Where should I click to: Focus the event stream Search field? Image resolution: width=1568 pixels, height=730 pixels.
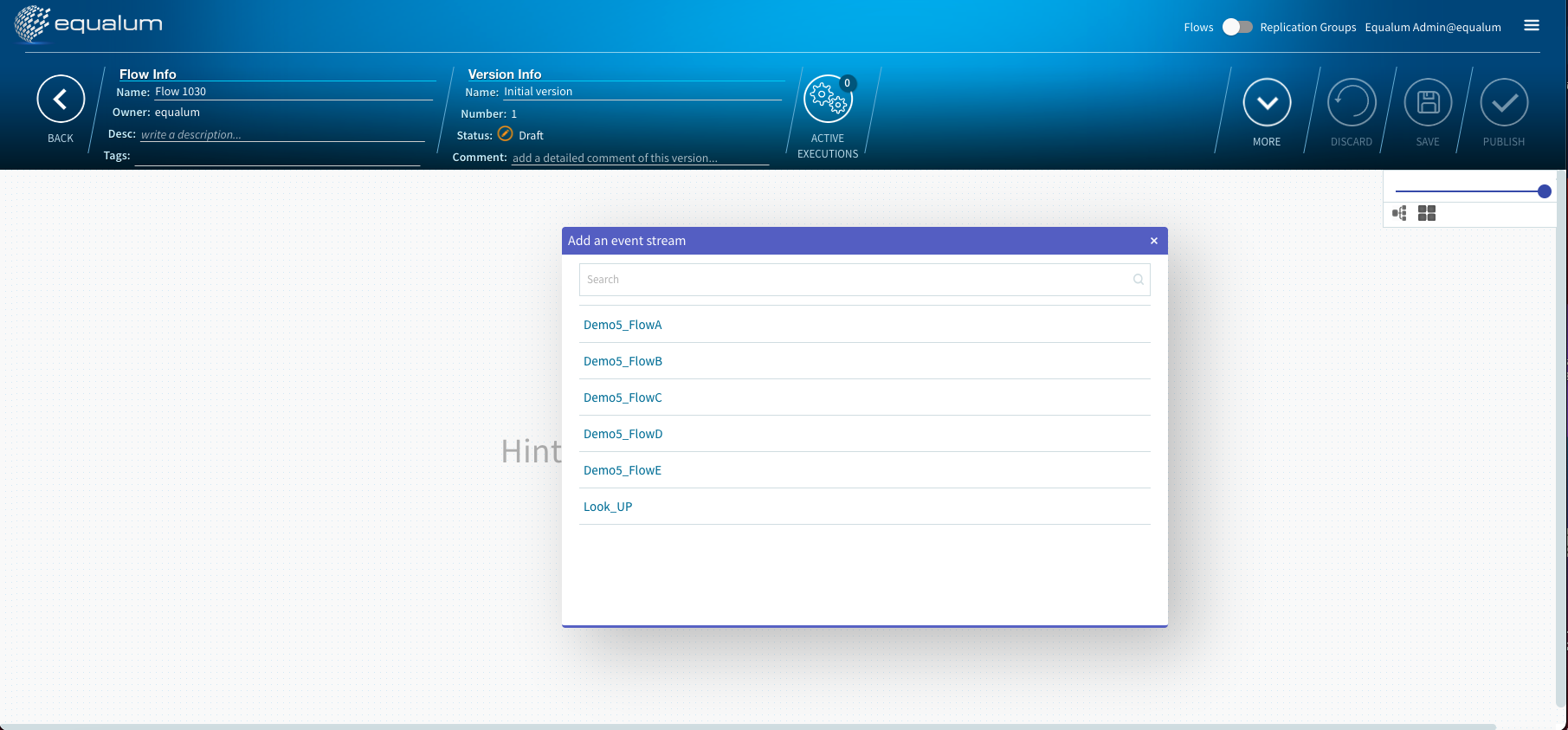pyautogui.click(x=865, y=280)
